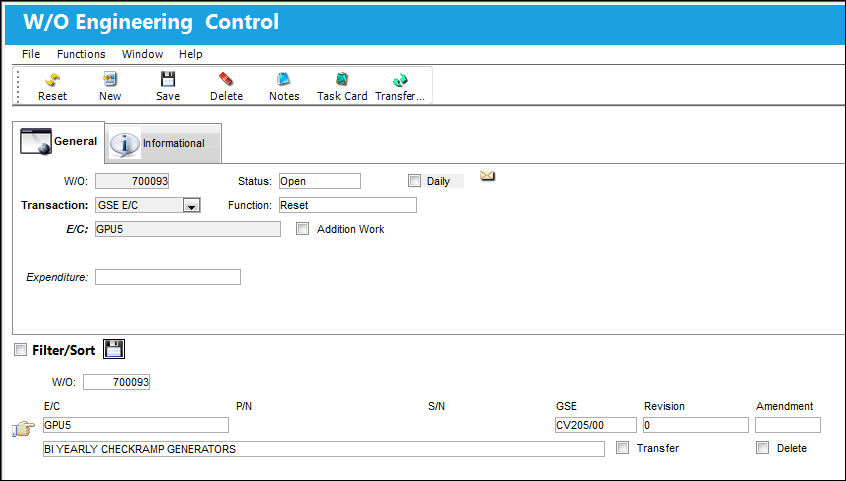Click the E/C cell GPU5 in the lower list

point(136,425)
